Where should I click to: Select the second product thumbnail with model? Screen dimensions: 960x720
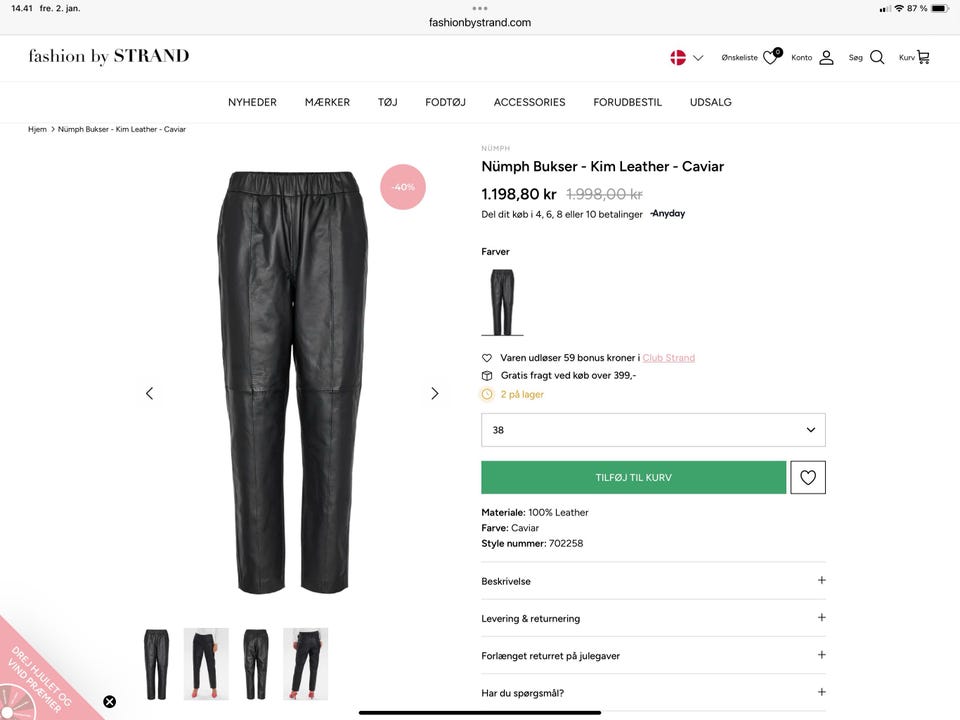coord(206,664)
